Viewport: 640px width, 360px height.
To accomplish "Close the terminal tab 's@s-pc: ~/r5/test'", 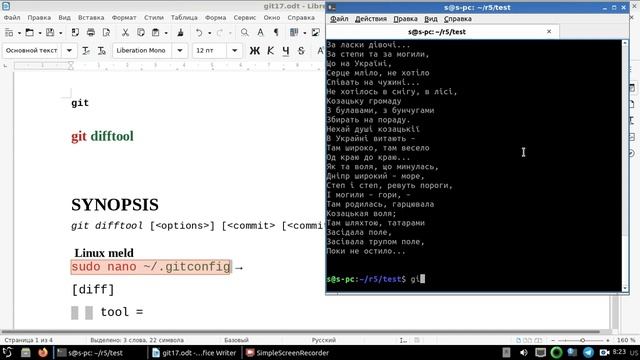I will [549, 31].
